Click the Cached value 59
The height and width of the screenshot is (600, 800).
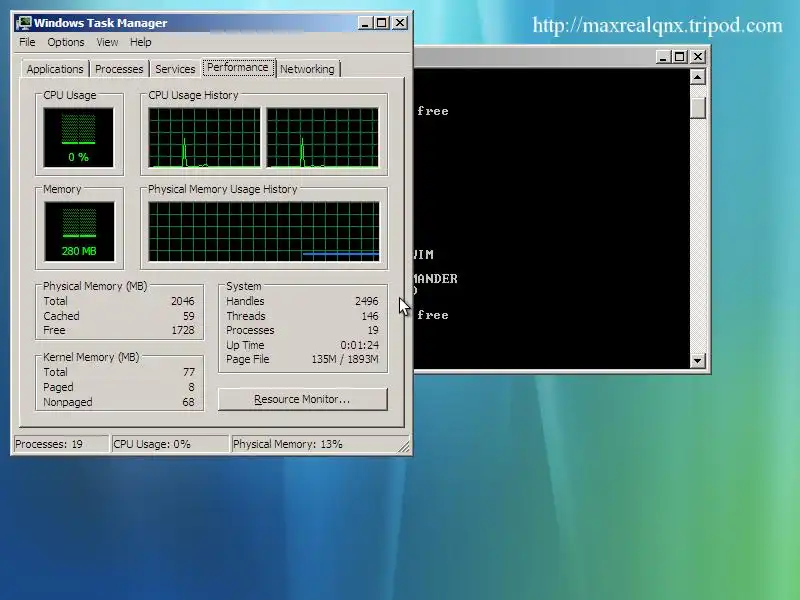pyautogui.click(x=189, y=316)
